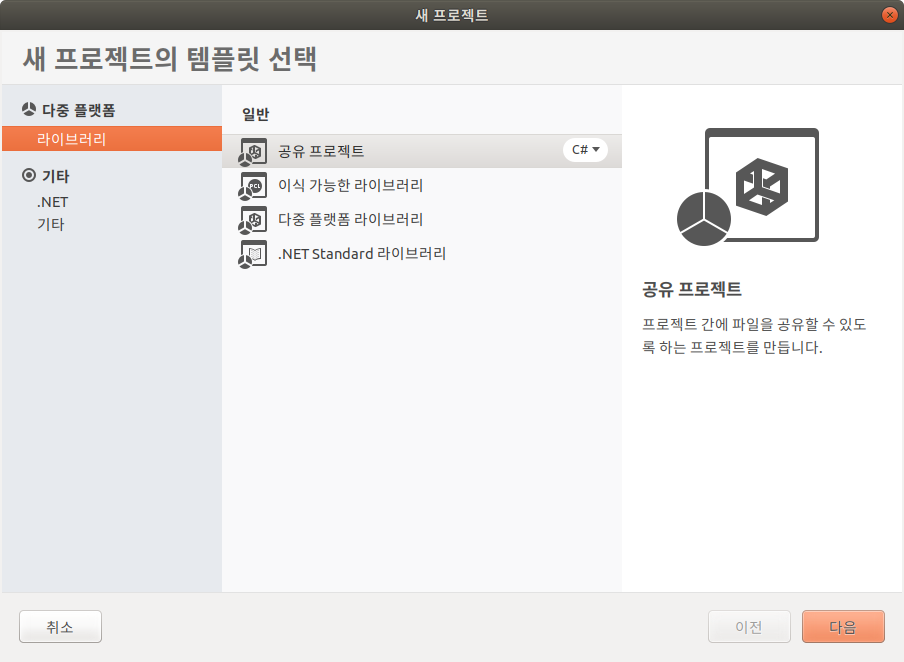Click the 기타 category target icon
Viewport: 904px width, 662px height.
(x=29, y=175)
